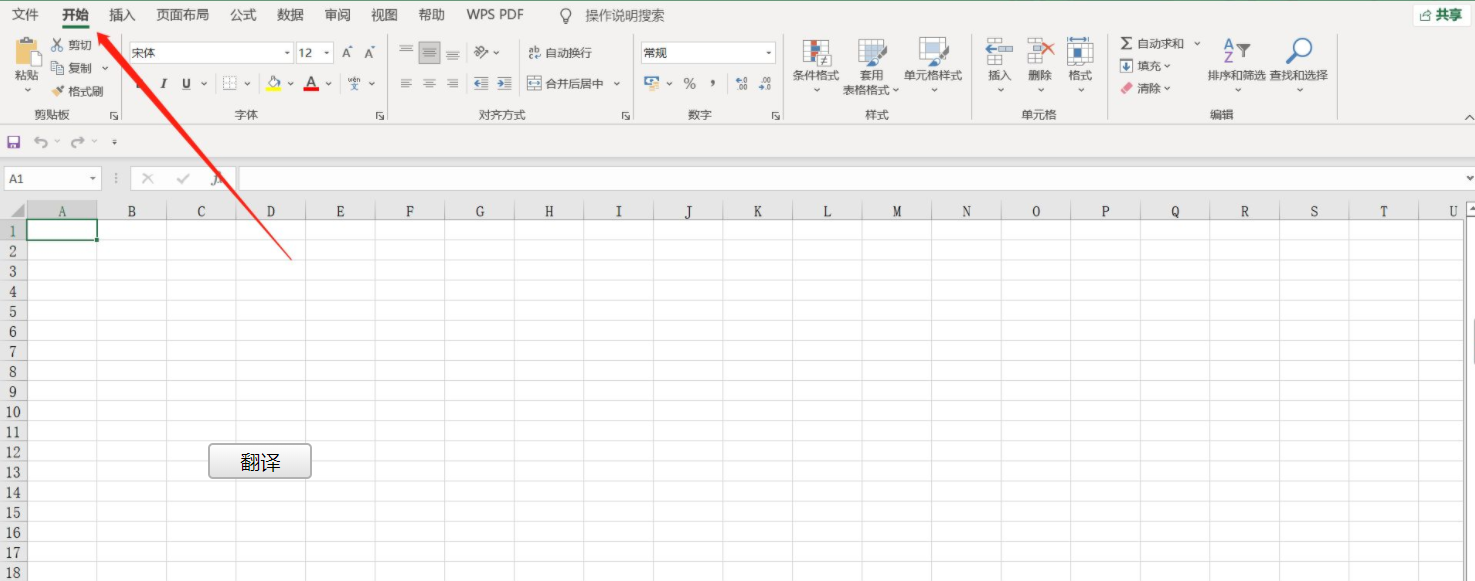The width and height of the screenshot is (1475, 581).
Task: Click the Sort and Filter (排序和筛选) icon
Action: click(1236, 52)
